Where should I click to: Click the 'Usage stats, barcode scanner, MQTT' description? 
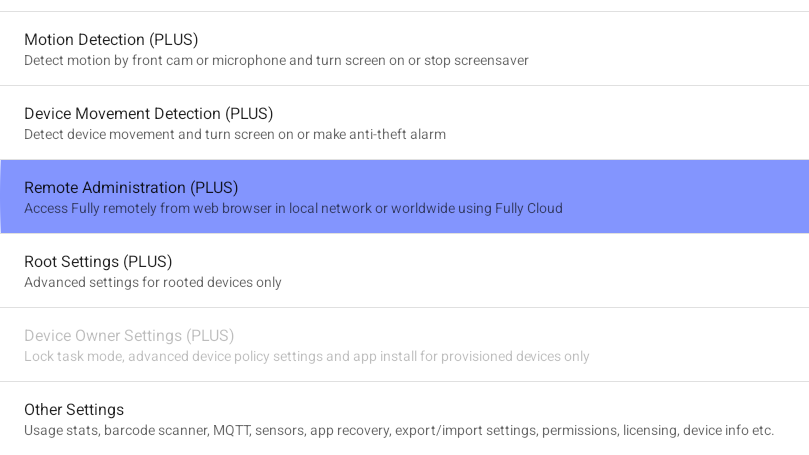[x=399, y=431]
